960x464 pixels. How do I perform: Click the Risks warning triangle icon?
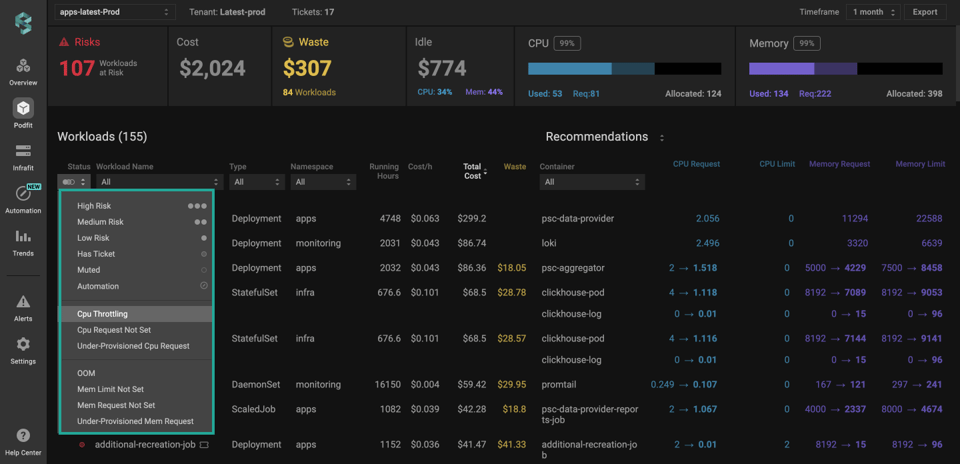point(64,42)
